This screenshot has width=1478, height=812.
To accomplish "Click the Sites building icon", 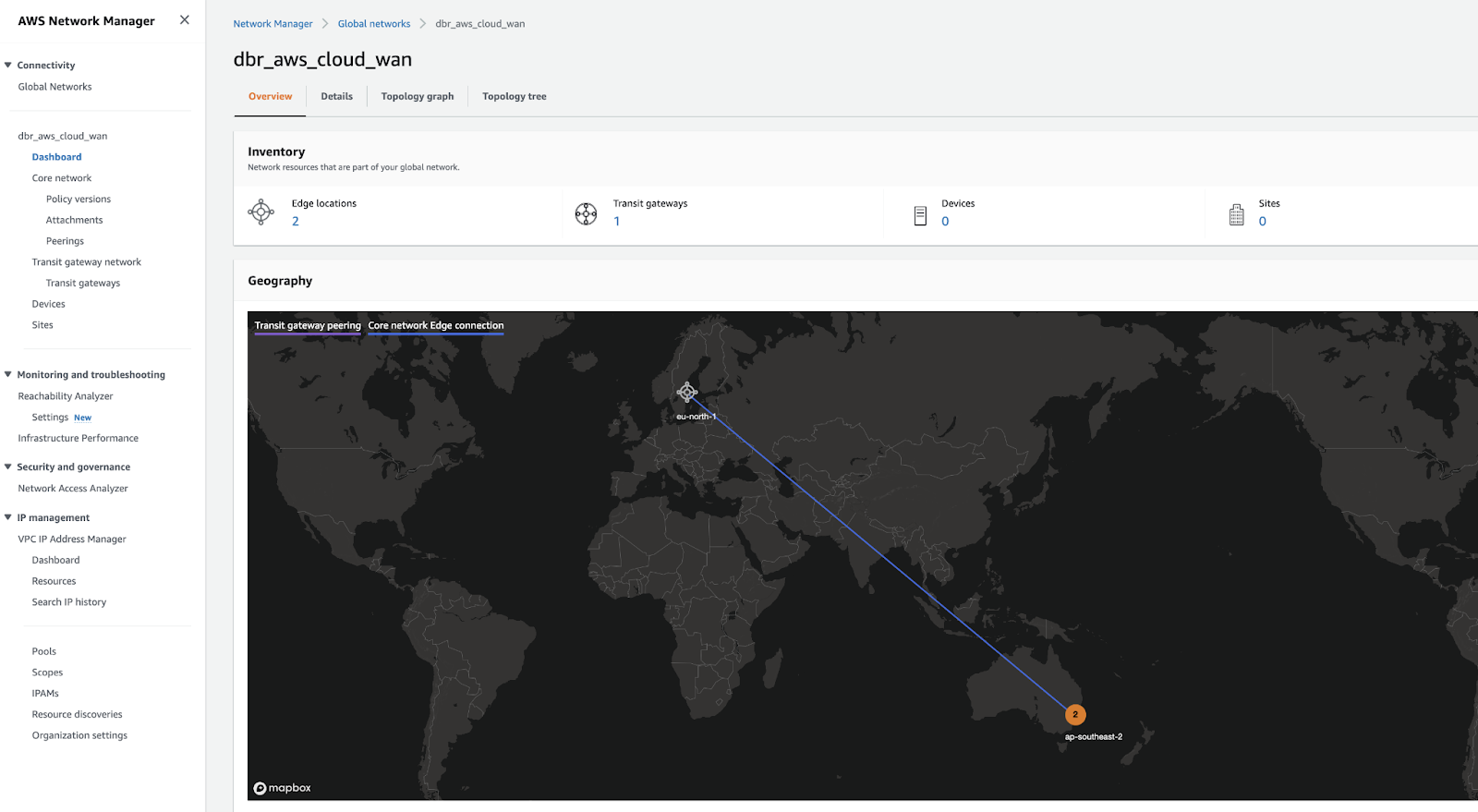I will click(1236, 215).
